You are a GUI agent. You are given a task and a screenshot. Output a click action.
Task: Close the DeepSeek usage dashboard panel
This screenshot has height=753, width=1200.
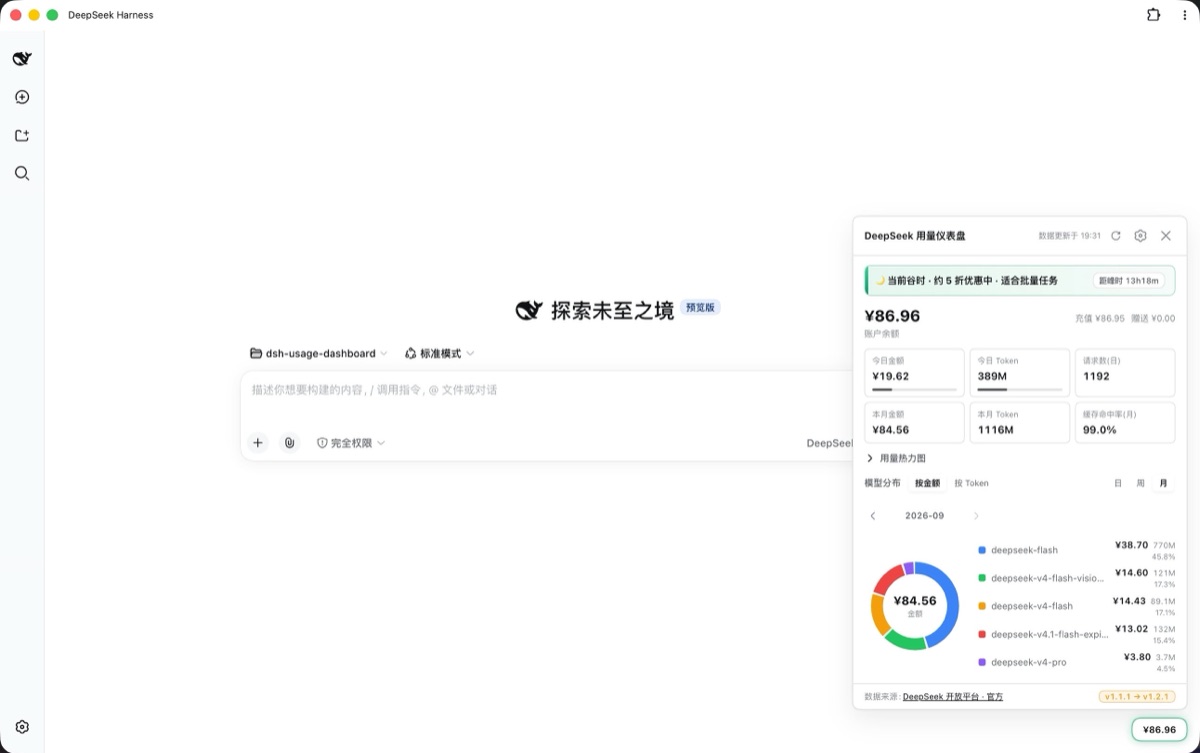[x=1165, y=236]
